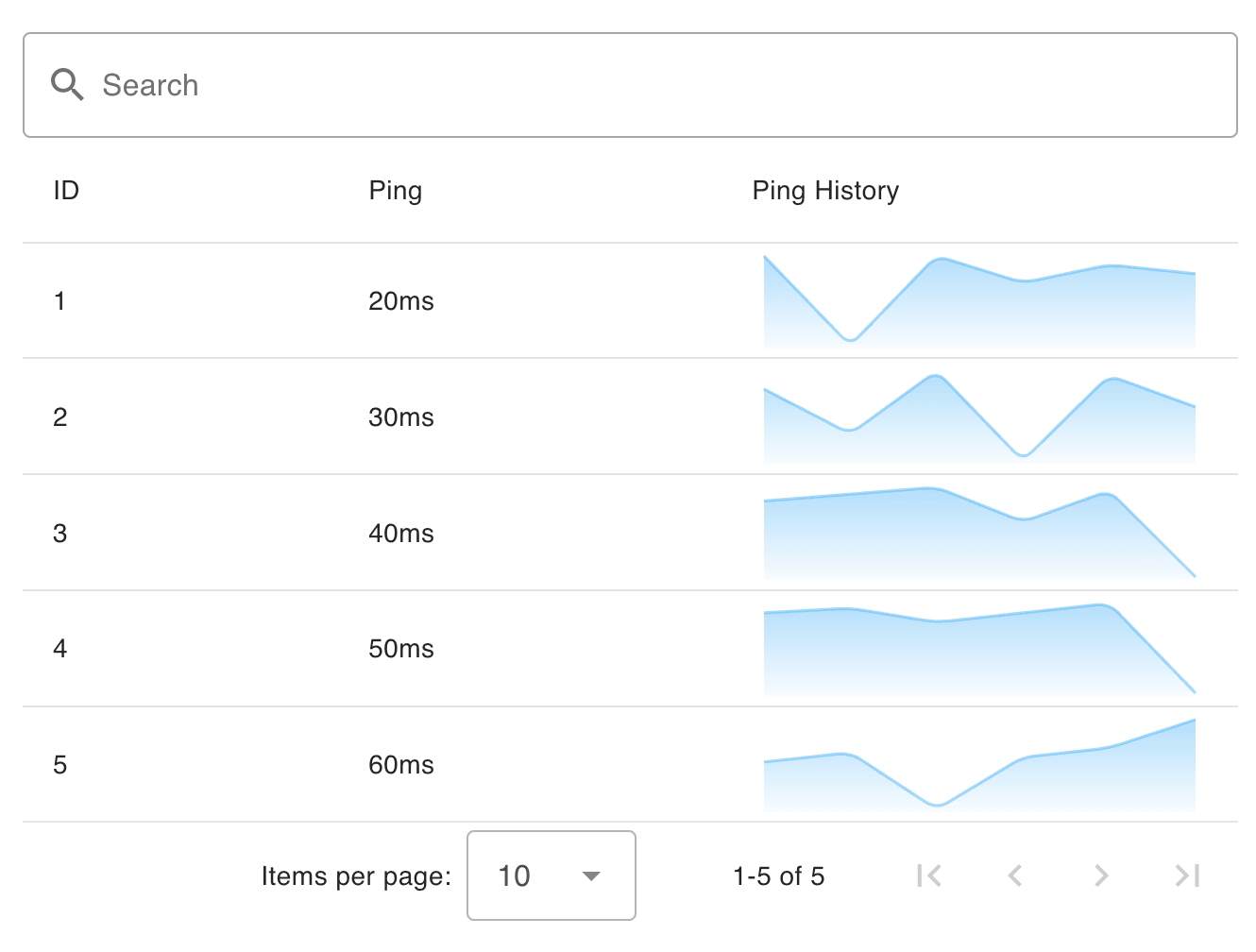Click the Ping History column header
This screenshot has height=952, width=1256.
(x=825, y=190)
